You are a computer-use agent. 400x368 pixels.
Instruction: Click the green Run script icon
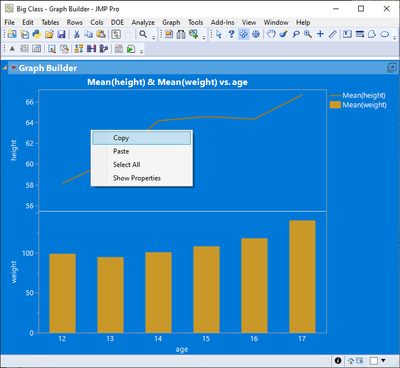tap(131, 49)
